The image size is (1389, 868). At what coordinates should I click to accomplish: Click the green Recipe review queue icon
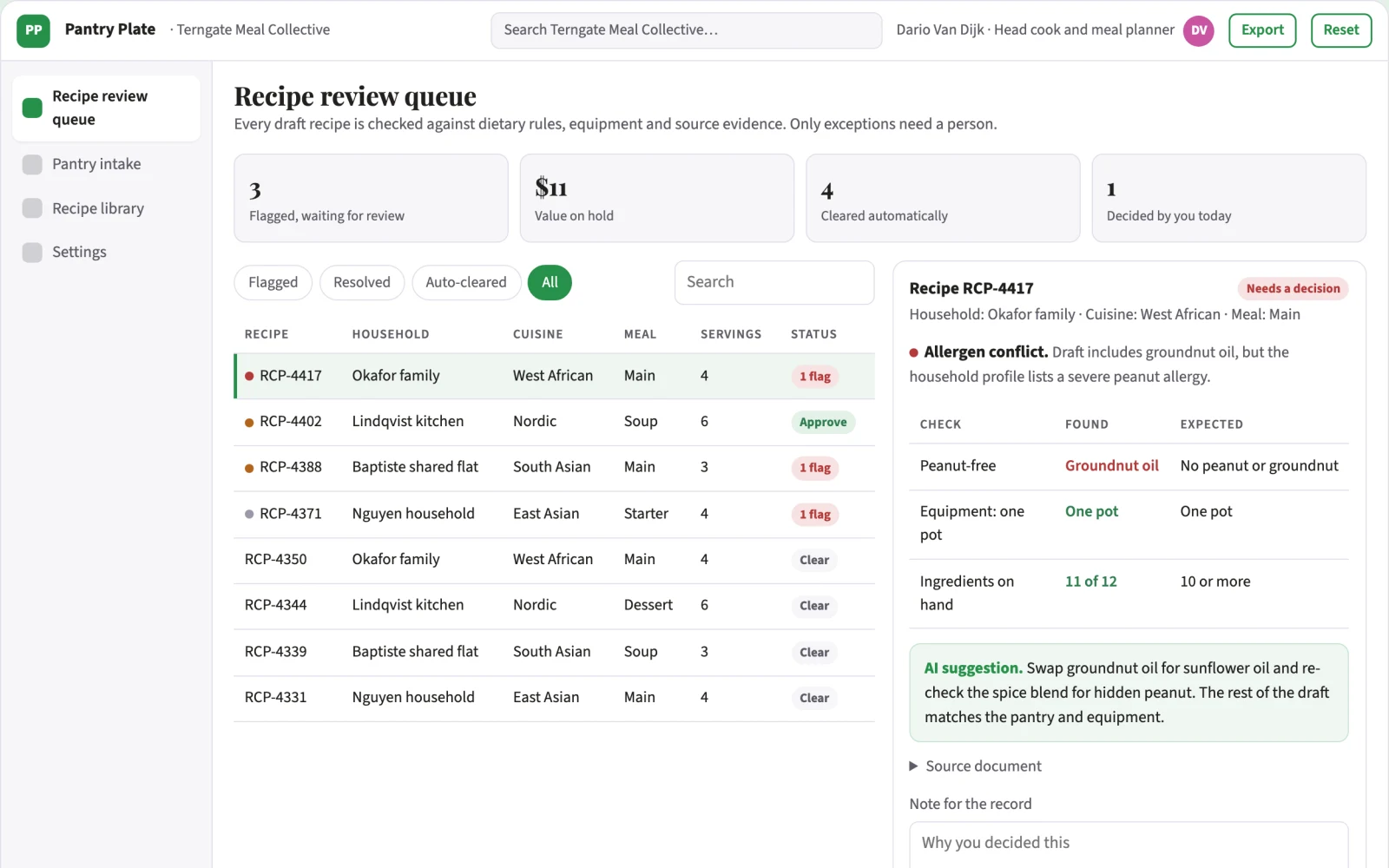pos(32,108)
